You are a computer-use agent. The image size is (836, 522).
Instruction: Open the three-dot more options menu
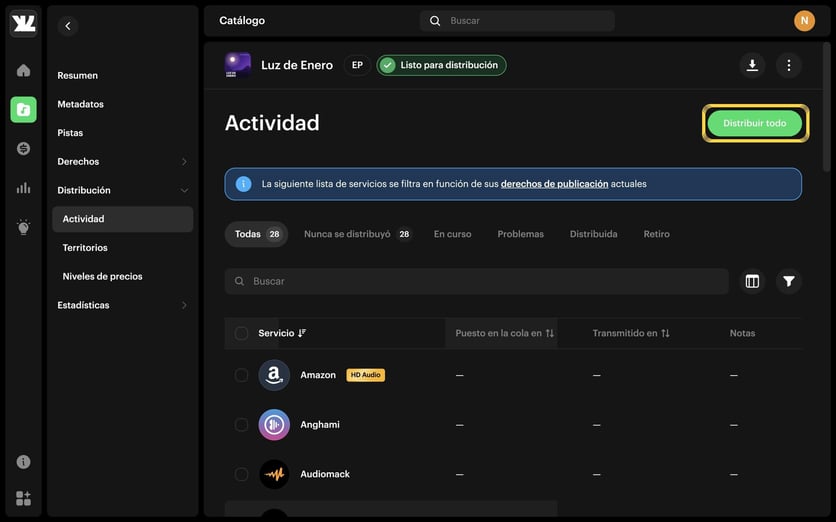click(789, 65)
